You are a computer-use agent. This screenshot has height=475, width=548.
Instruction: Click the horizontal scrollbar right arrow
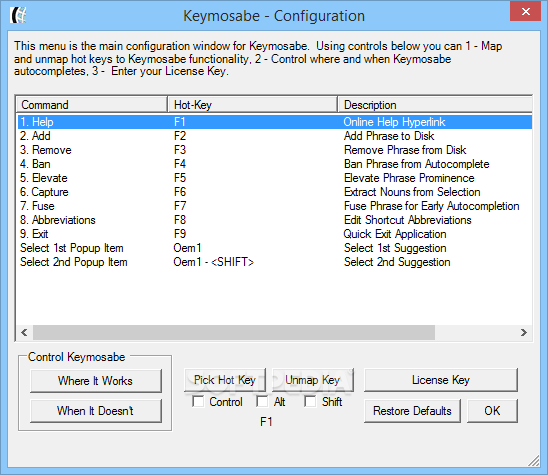click(x=523, y=332)
